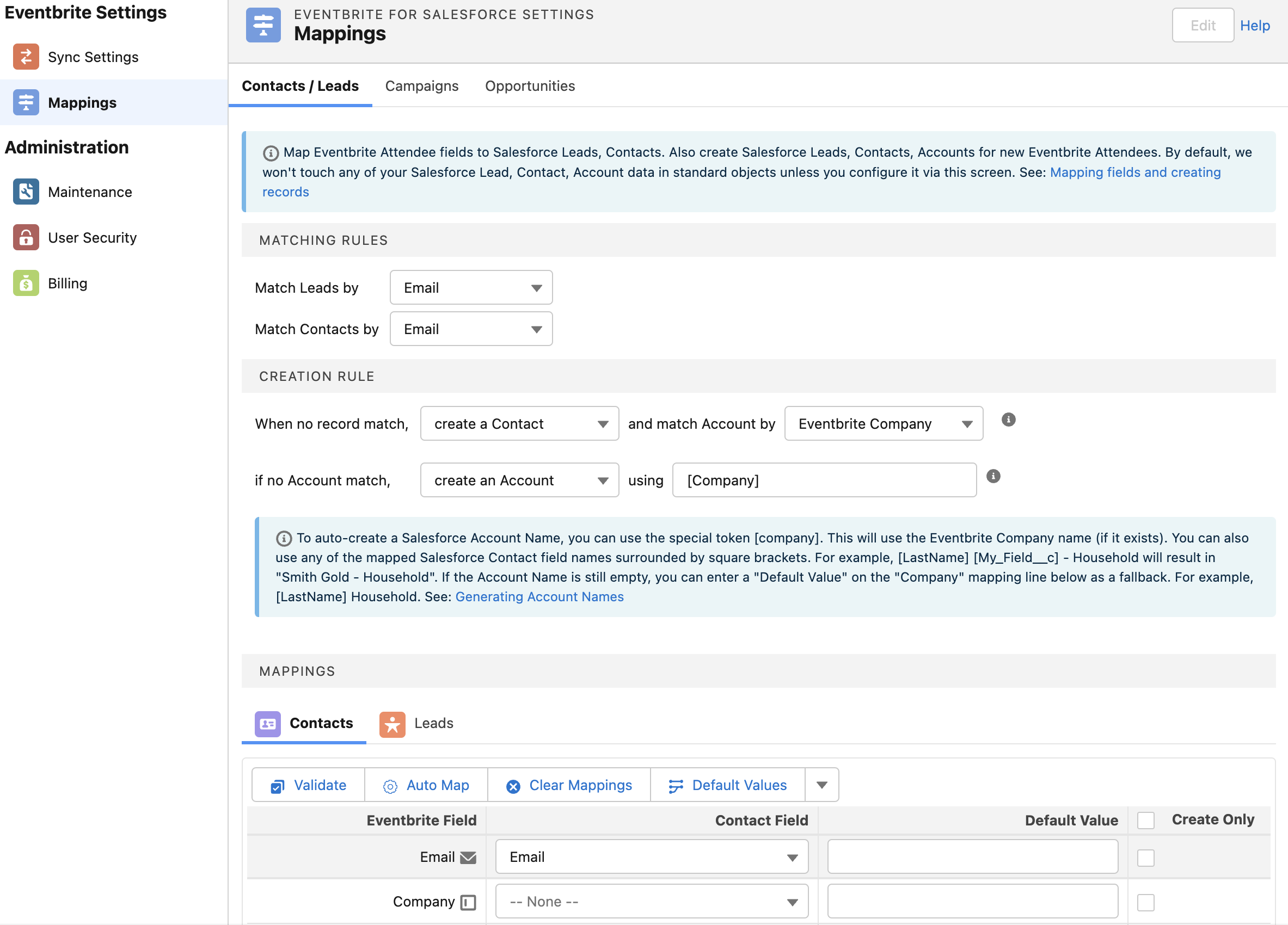Click the Validate checkmark icon

277,786
